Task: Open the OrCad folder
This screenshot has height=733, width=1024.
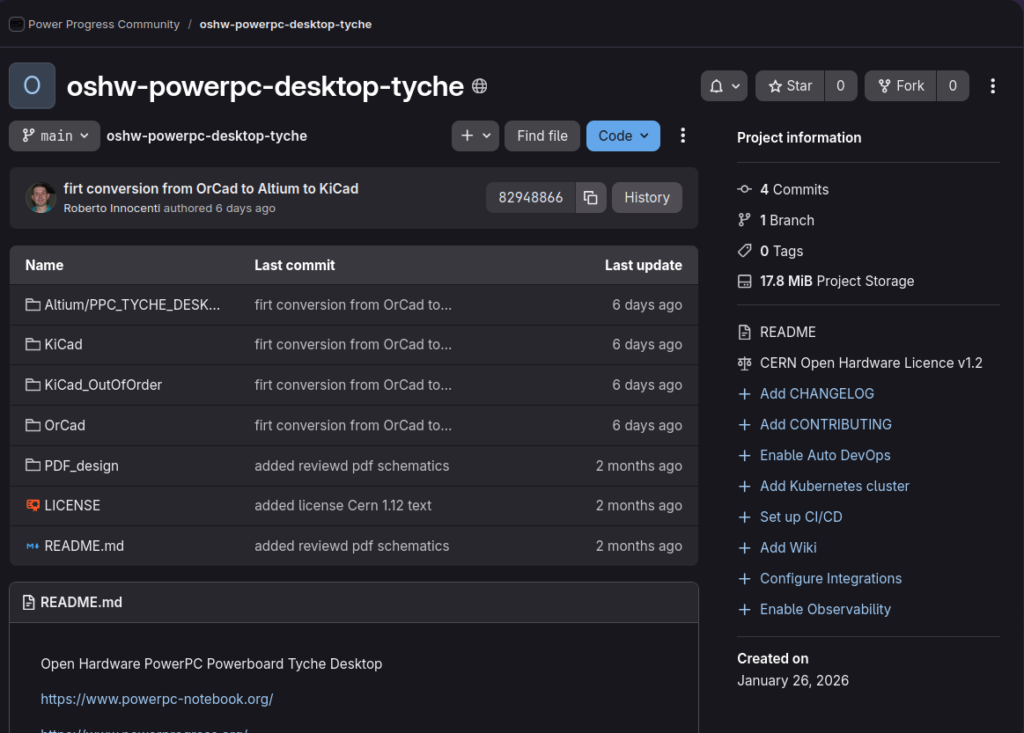Action: click(x=65, y=425)
